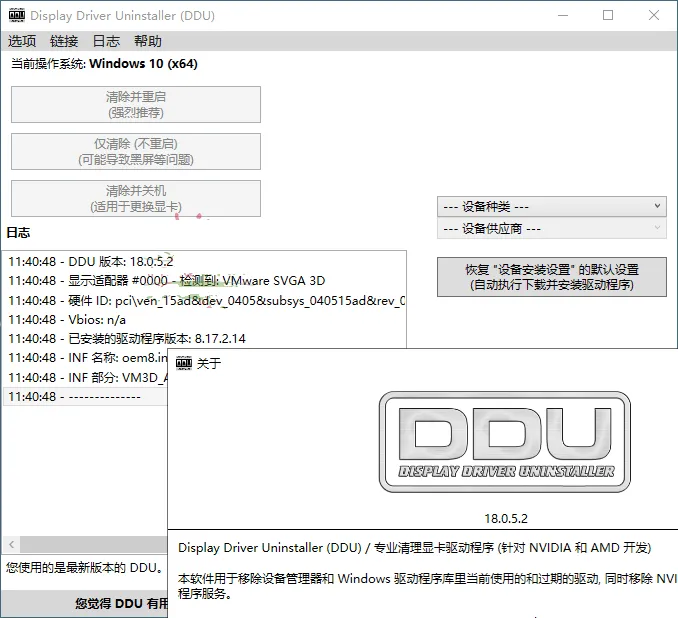Viewport: 678px width, 618px height.
Task: Maximize the Display Driver Uninstaller window
Action: pos(609,16)
